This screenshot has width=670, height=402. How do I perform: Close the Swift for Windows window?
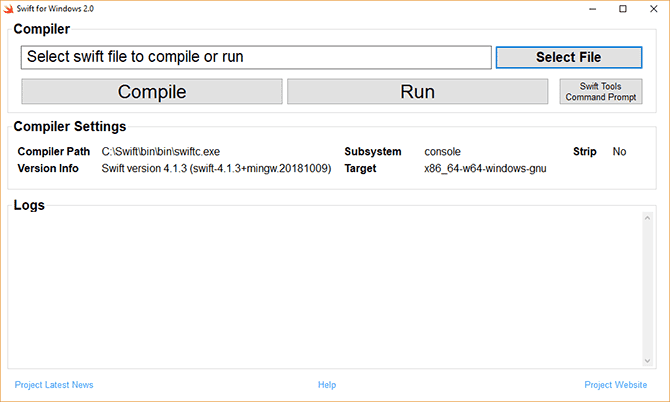pos(654,9)
